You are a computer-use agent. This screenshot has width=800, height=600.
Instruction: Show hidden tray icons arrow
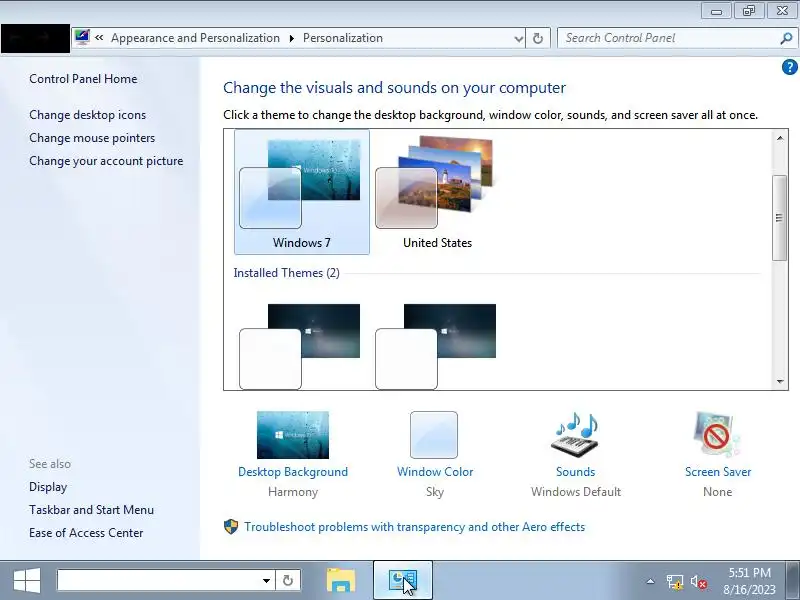[651, 581]
